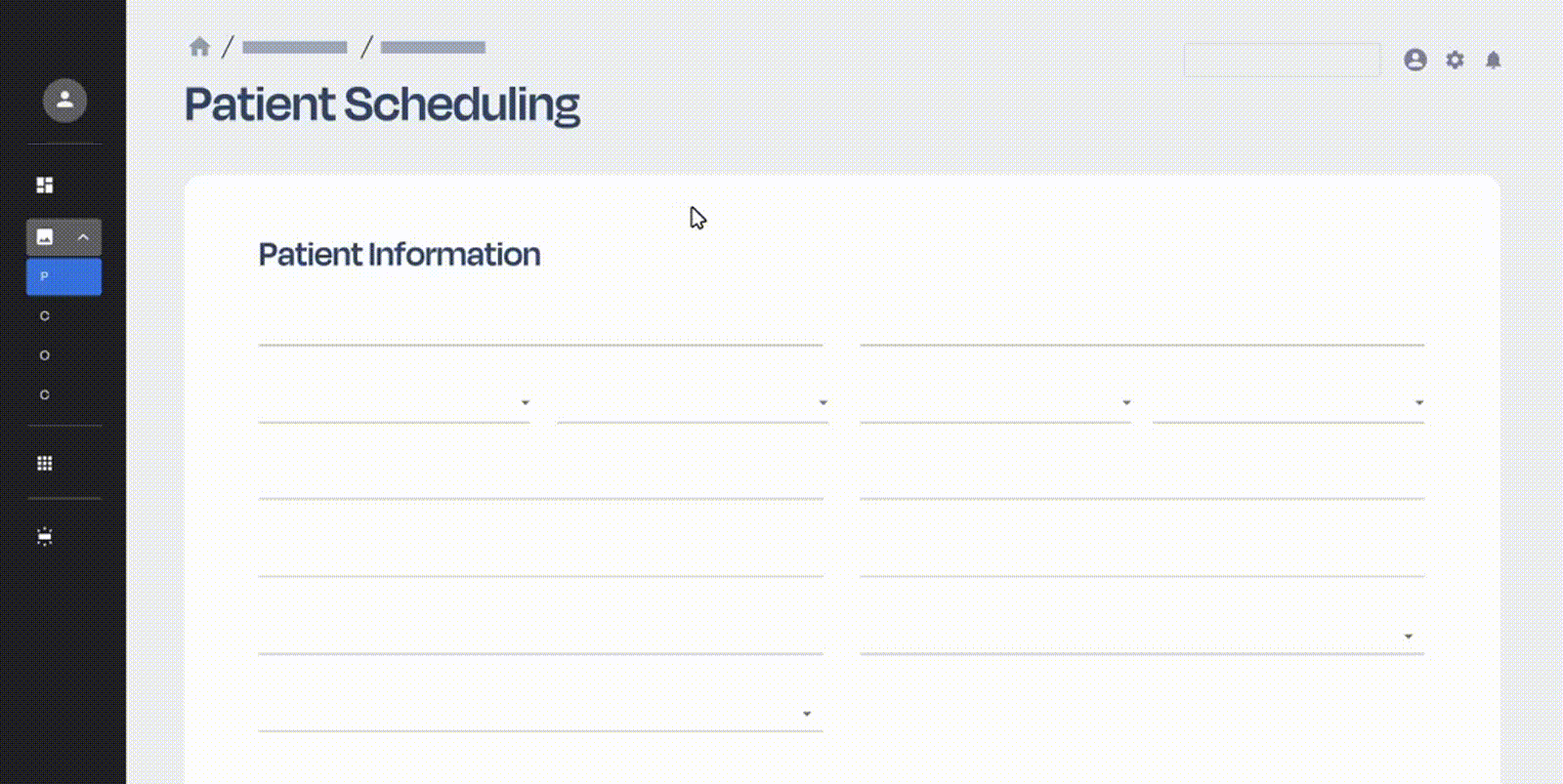Open the right-column dropdown below the text fields
This screenshot has width=1563, height=784.
coord(1141,637)
